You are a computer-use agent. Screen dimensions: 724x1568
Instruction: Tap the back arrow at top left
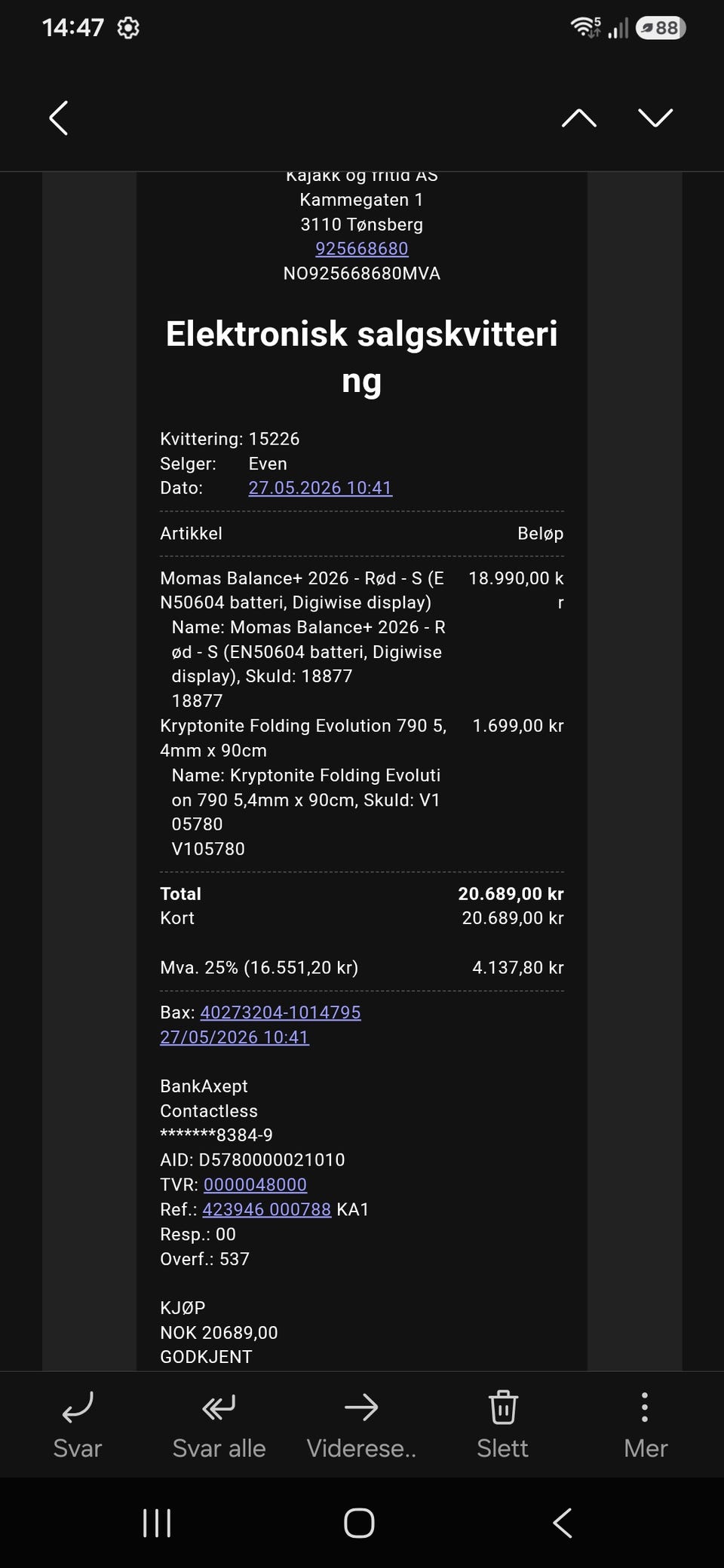click(59, 118)
